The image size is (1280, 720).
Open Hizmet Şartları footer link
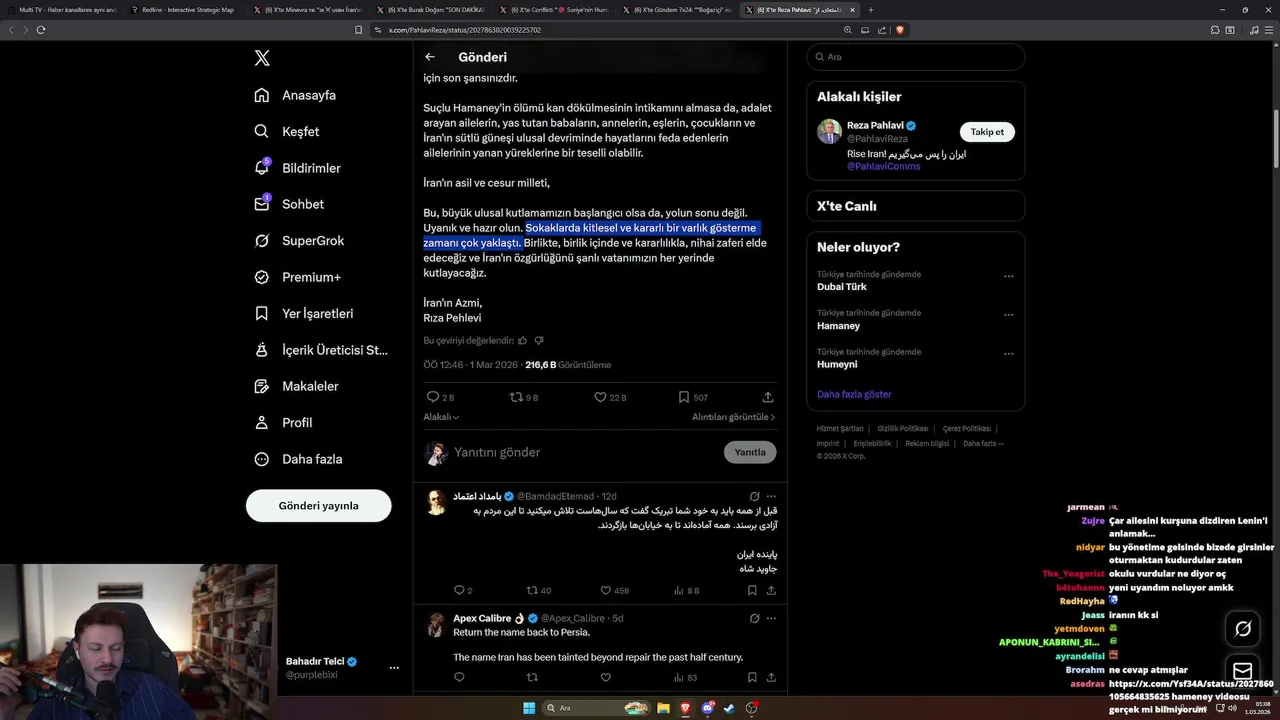840,429
